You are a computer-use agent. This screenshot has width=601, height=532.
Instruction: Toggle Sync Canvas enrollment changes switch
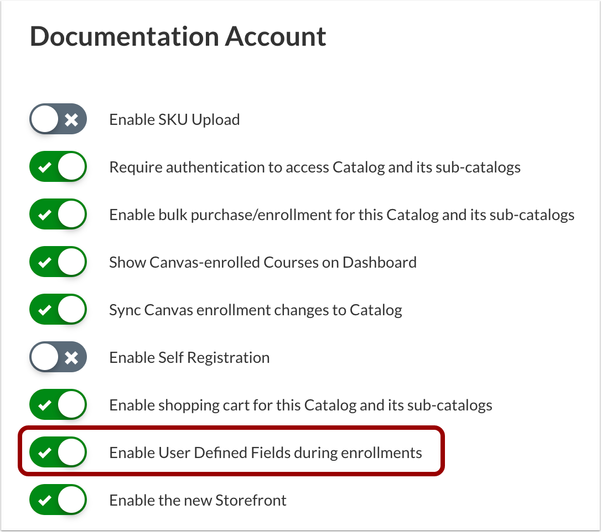point(58,310)
